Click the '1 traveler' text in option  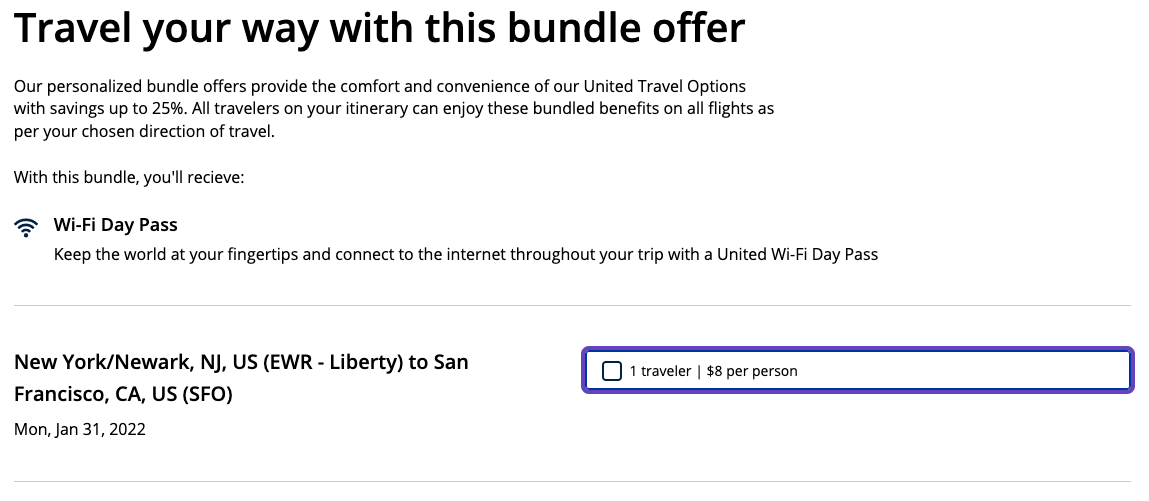[x=660, y=371]
